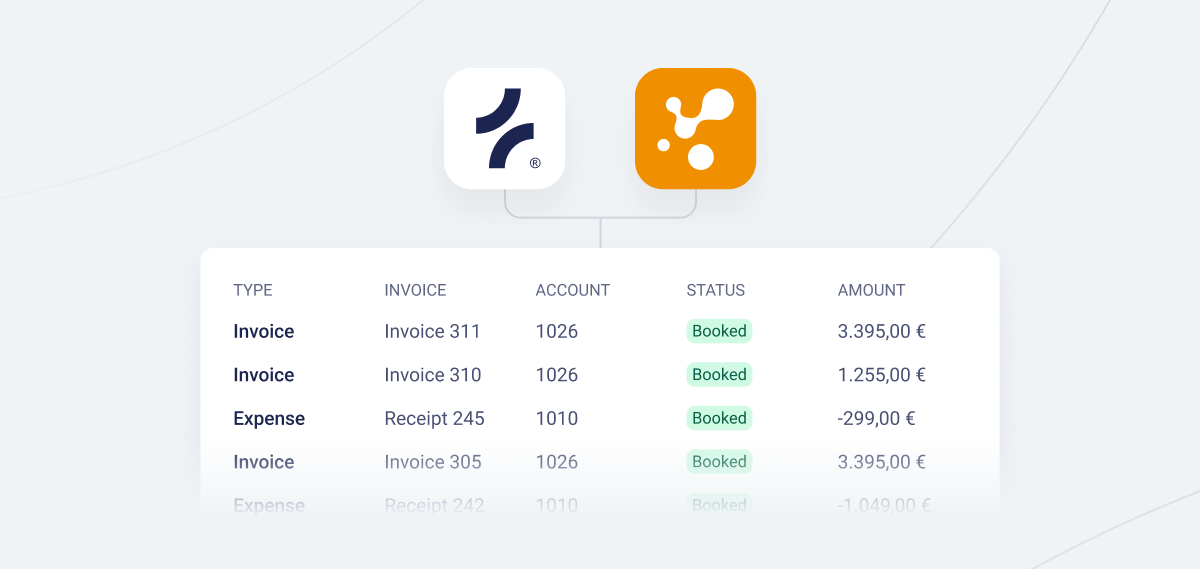Open the Invoice 305 entry
This screenshot has height=569, width=1200.
(x=432, y=462)
